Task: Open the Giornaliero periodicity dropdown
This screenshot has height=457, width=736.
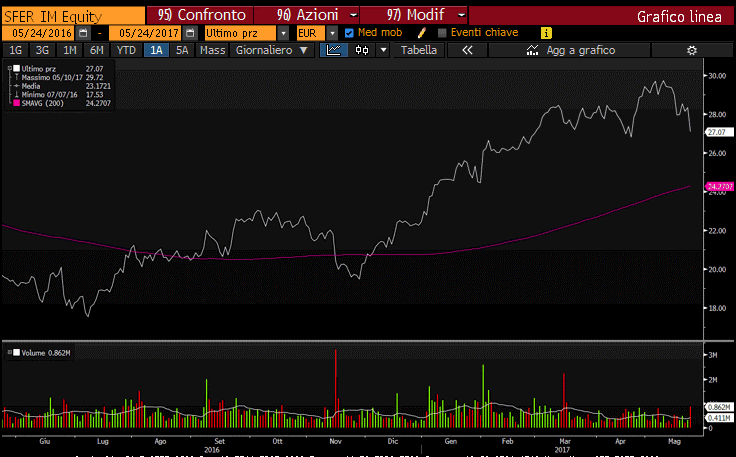Action: tap(272, 50)
